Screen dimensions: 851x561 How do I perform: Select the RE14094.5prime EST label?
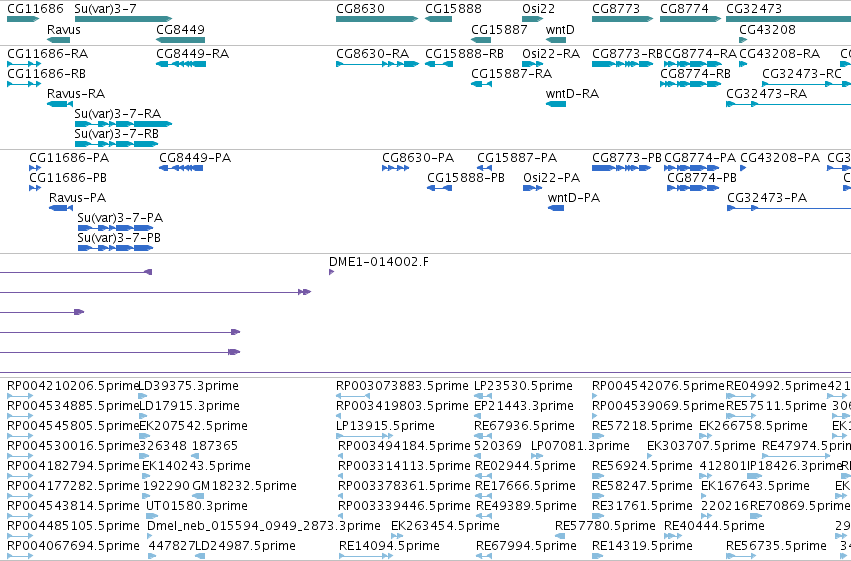pyautogui.click(x=389, y=546)
